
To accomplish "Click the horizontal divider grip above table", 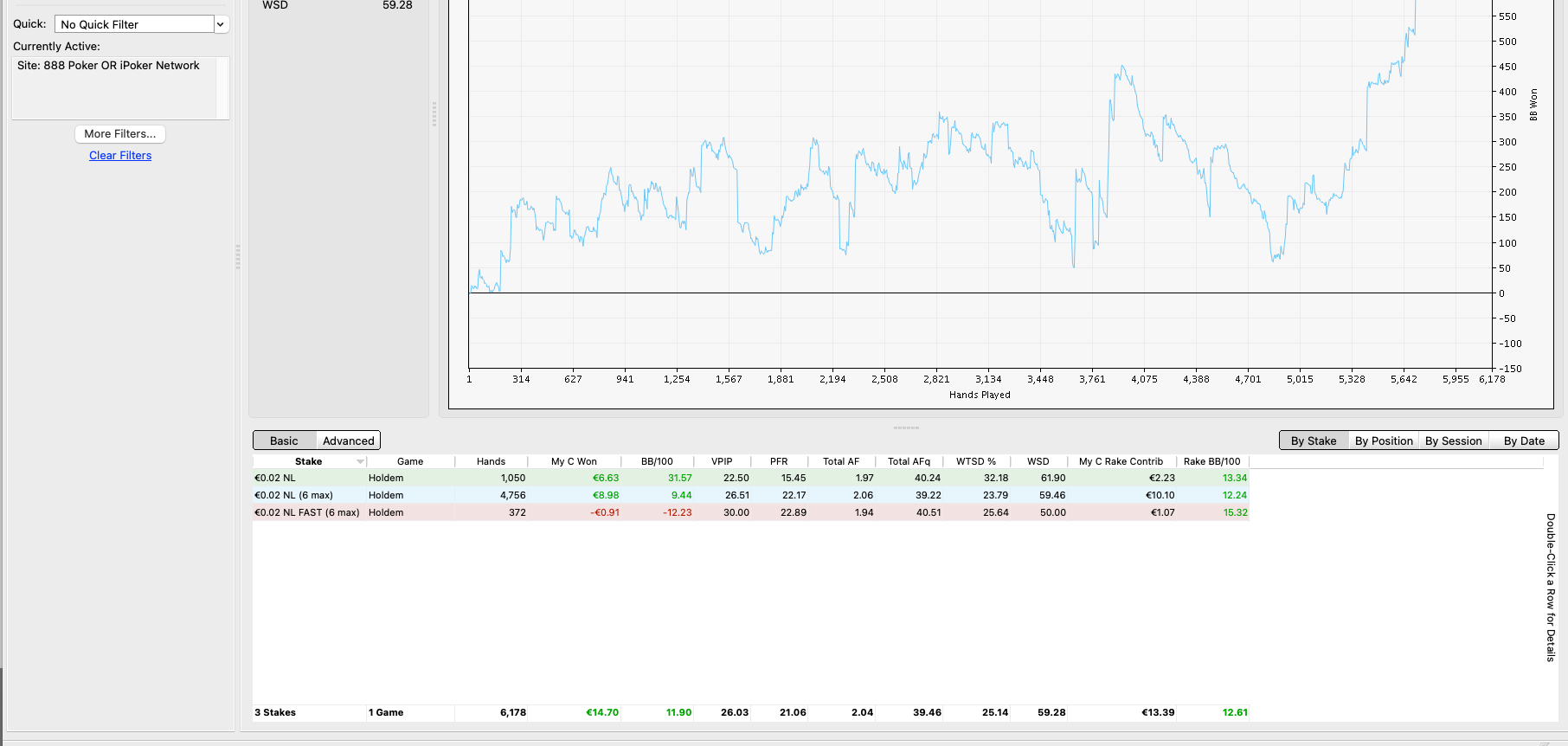I will [x=906, y=428].
